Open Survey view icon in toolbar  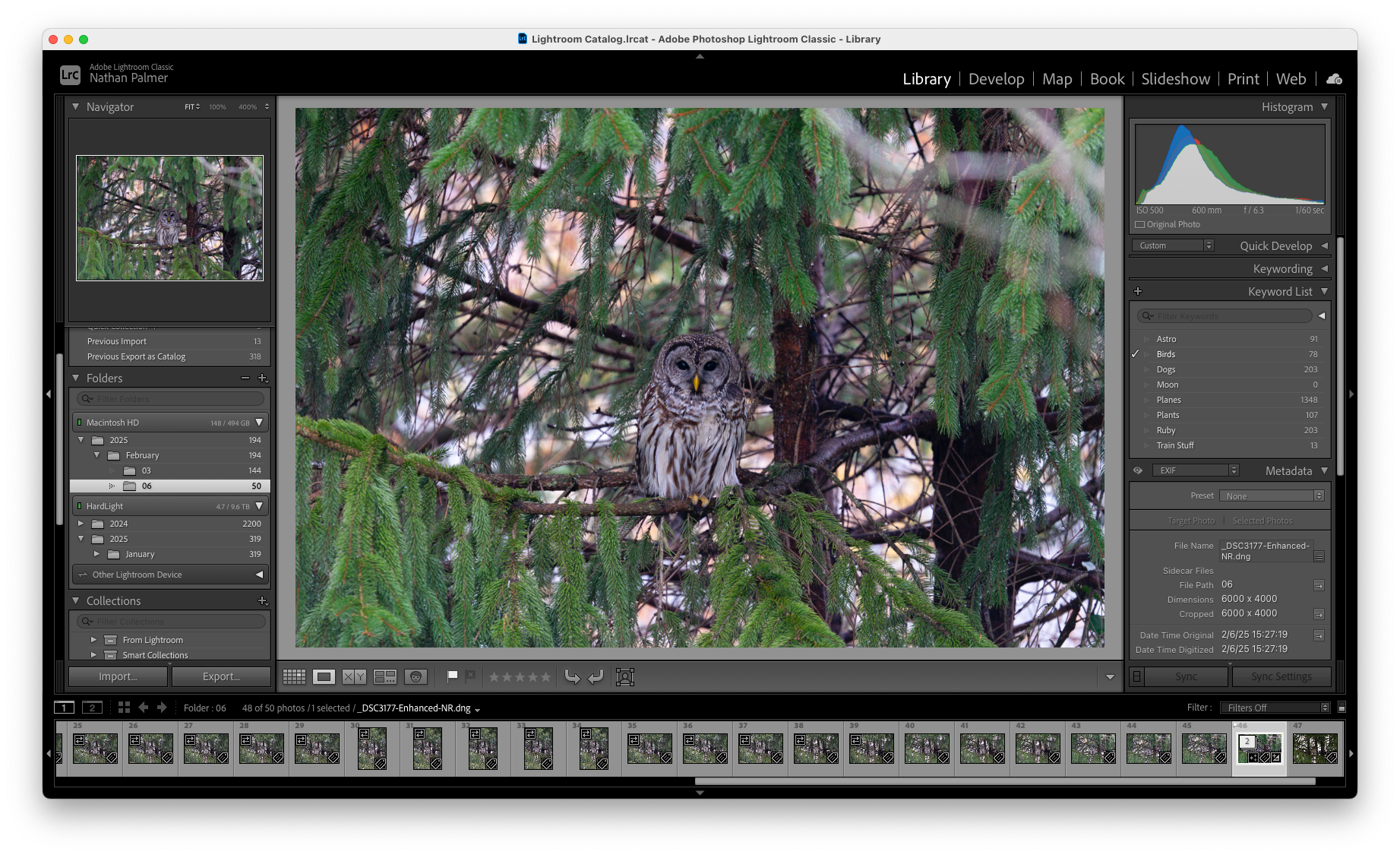pos(385,676)
